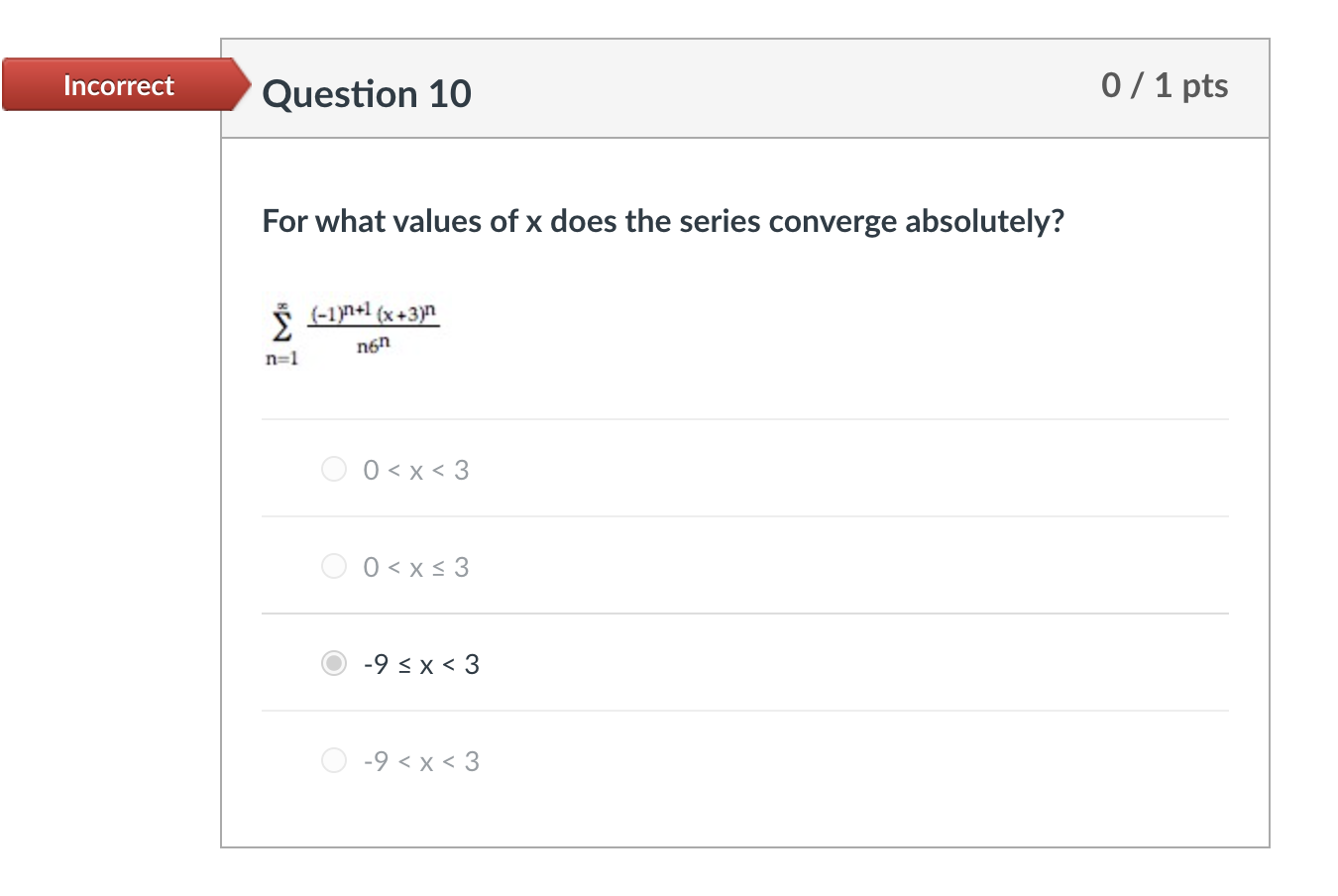The height and width of the screenshot is (896, 1338).
Task: Click the sigma summation symbol
Action: tap(282, 327)
